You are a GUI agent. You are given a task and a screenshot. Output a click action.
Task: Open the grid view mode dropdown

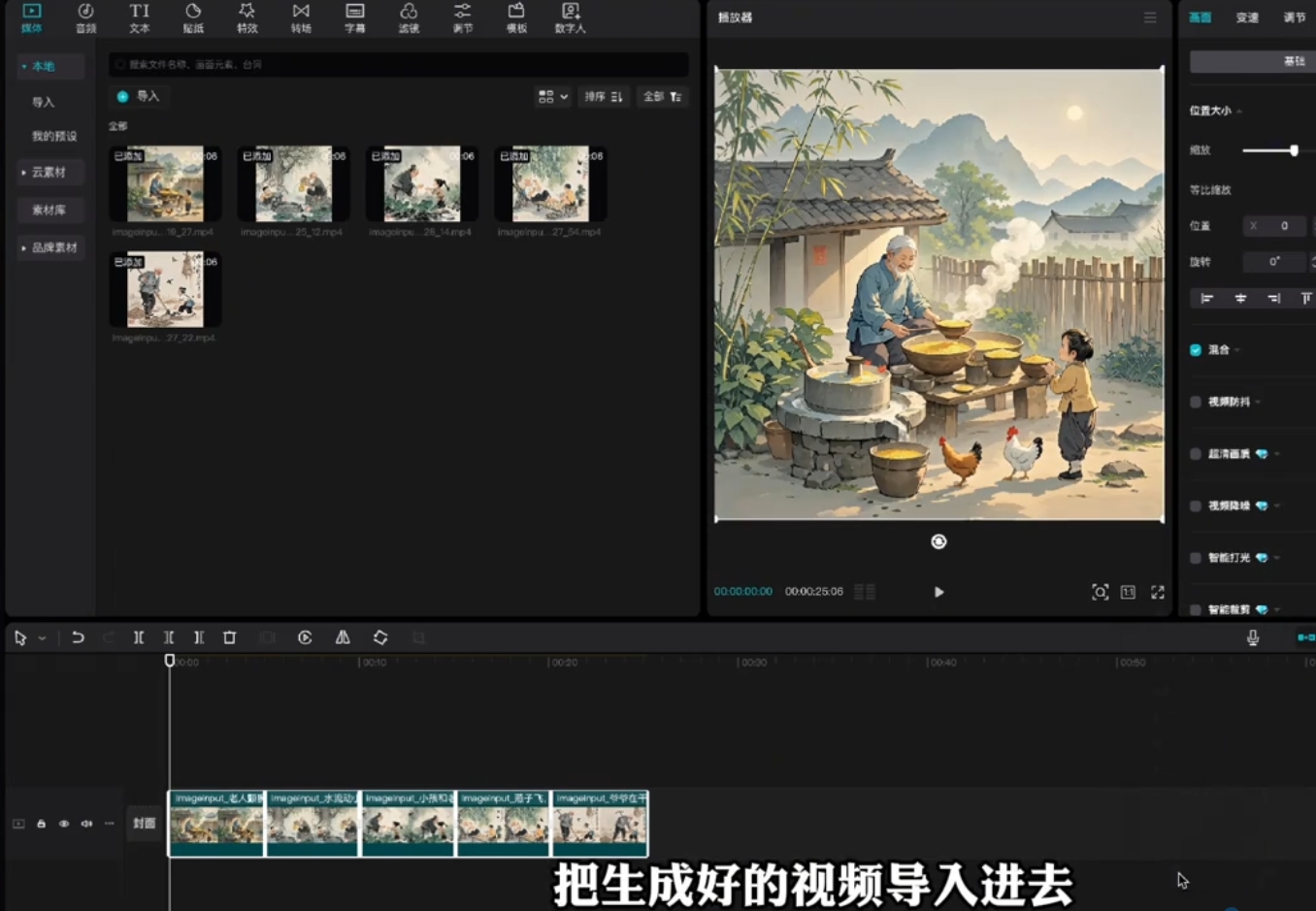(x=552, y=97)
